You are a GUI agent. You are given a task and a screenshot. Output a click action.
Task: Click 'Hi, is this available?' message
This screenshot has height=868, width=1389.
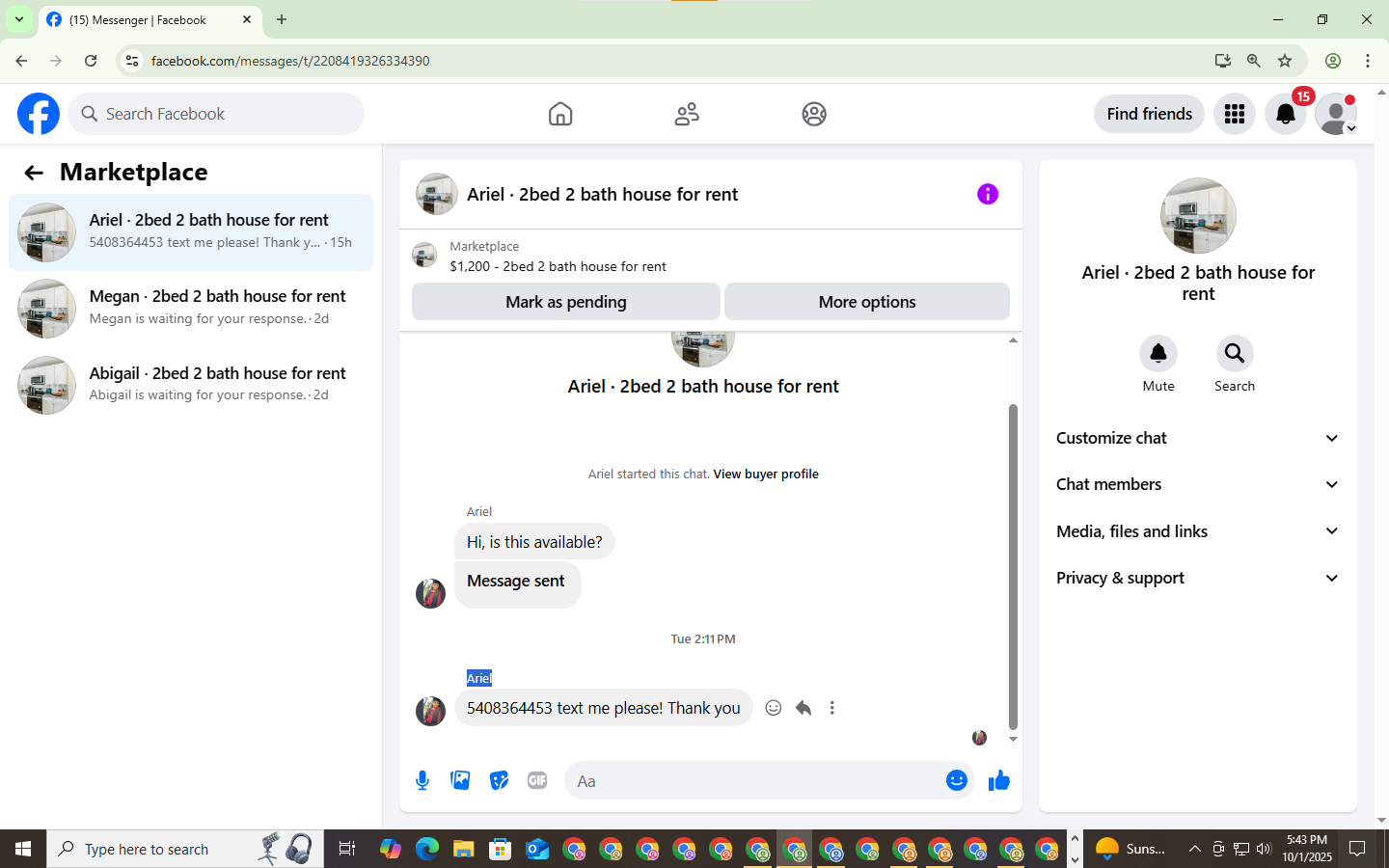point(534,542)
